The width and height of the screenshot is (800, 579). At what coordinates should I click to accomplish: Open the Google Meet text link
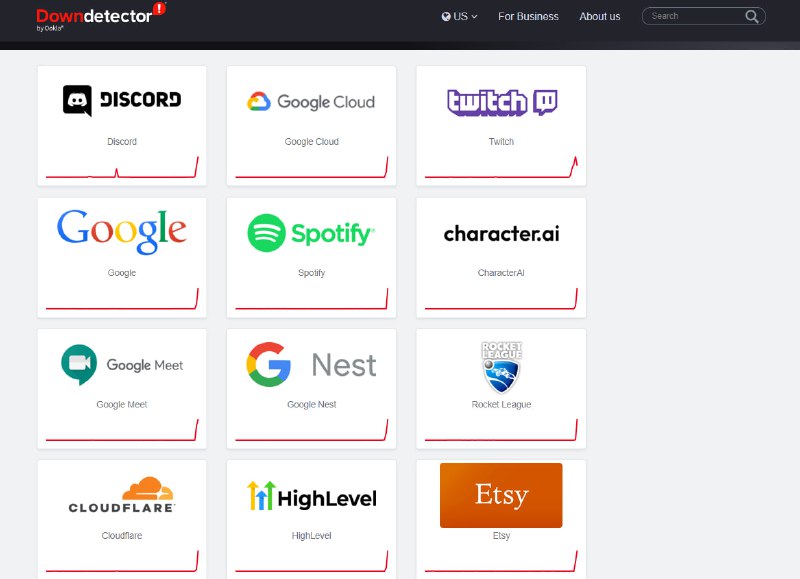(x=122, y=405)
